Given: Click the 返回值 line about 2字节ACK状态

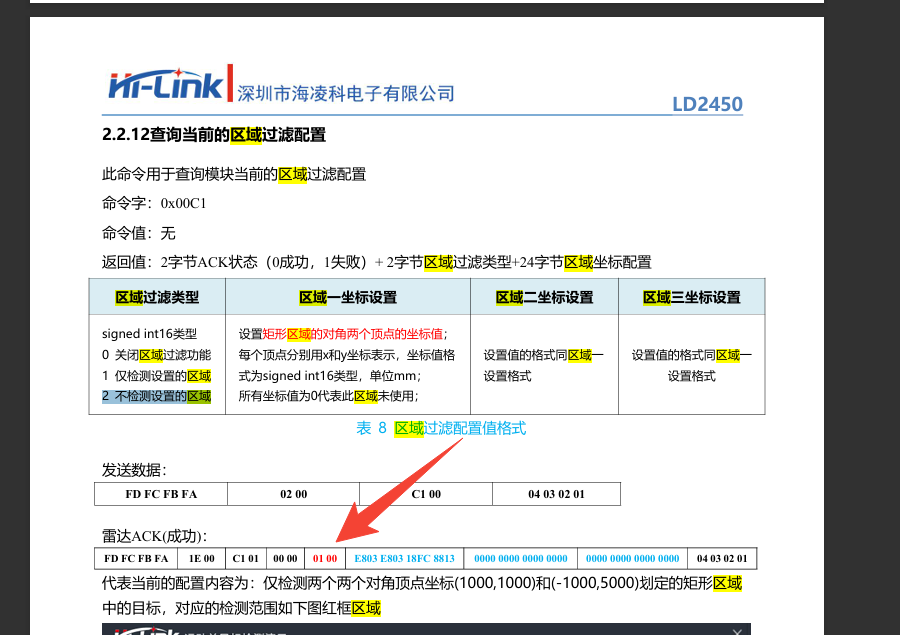Looking at the screenshot, I should coord(377,262).
